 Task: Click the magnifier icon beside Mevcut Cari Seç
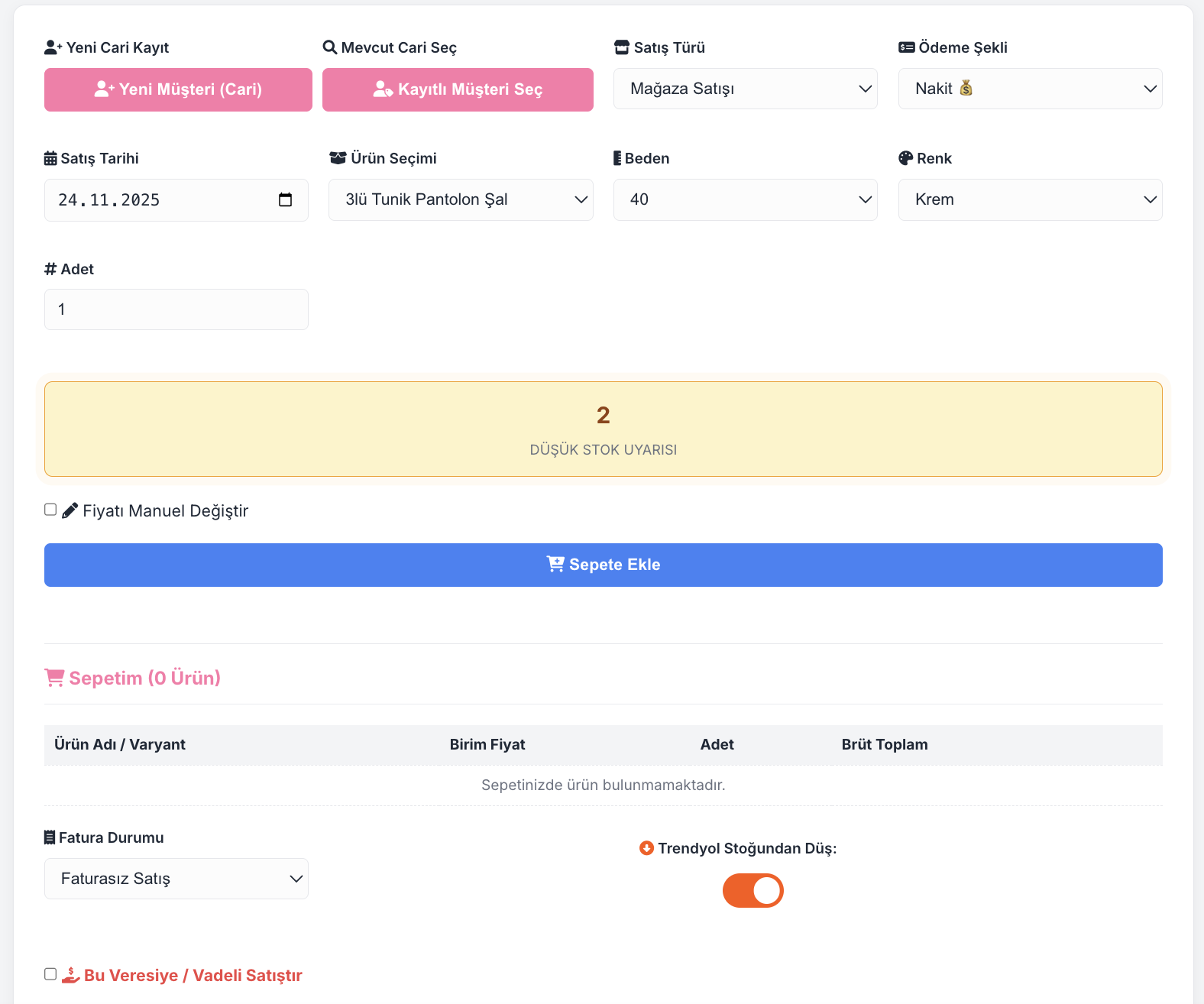330,47
